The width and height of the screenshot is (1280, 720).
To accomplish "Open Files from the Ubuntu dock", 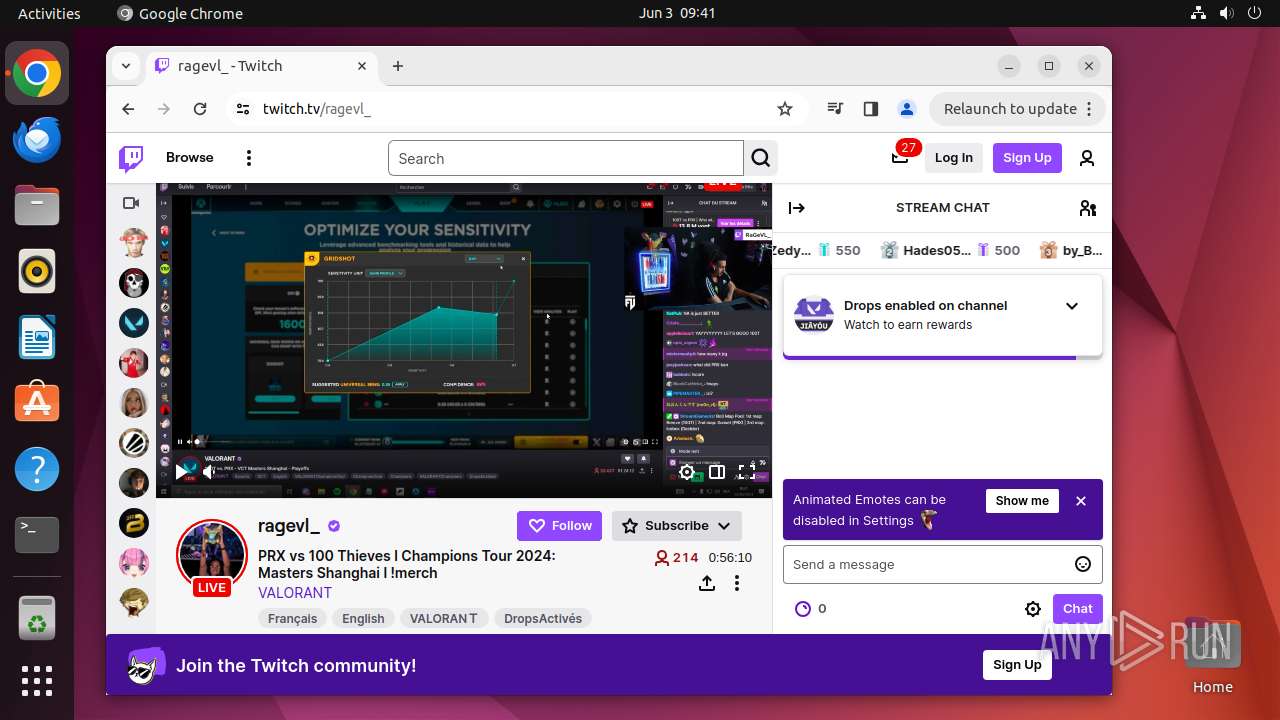I will [x=37, y=205].
